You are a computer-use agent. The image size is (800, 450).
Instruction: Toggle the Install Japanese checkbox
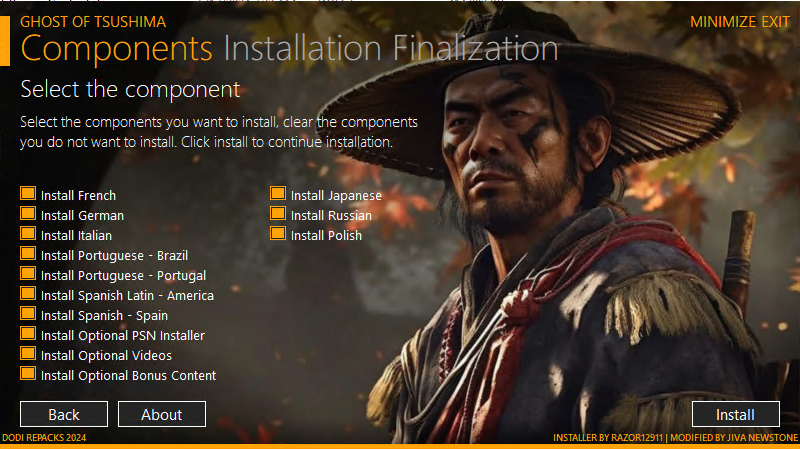278,194
